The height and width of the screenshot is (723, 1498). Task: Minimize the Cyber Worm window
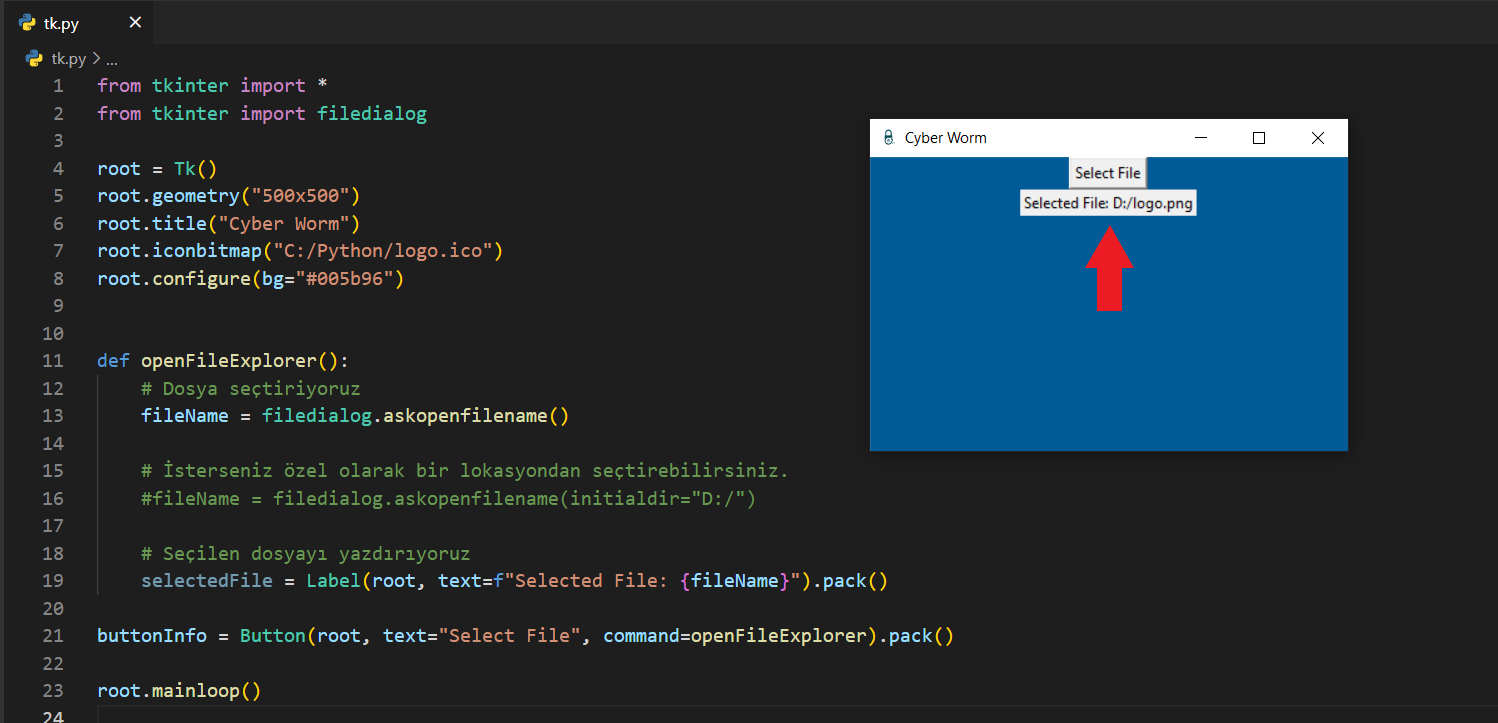(x=1201, y=138)
